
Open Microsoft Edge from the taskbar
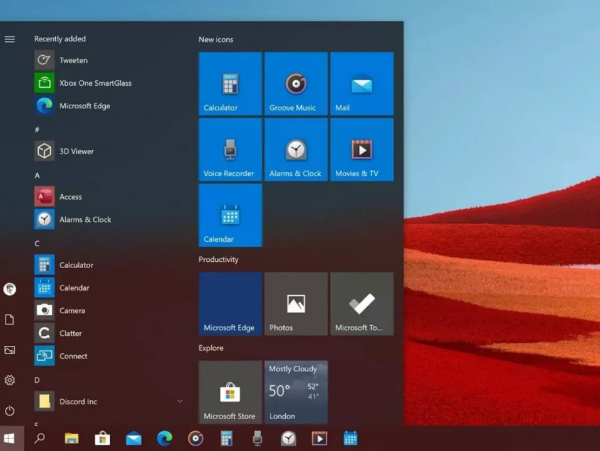tap(165, 438)
